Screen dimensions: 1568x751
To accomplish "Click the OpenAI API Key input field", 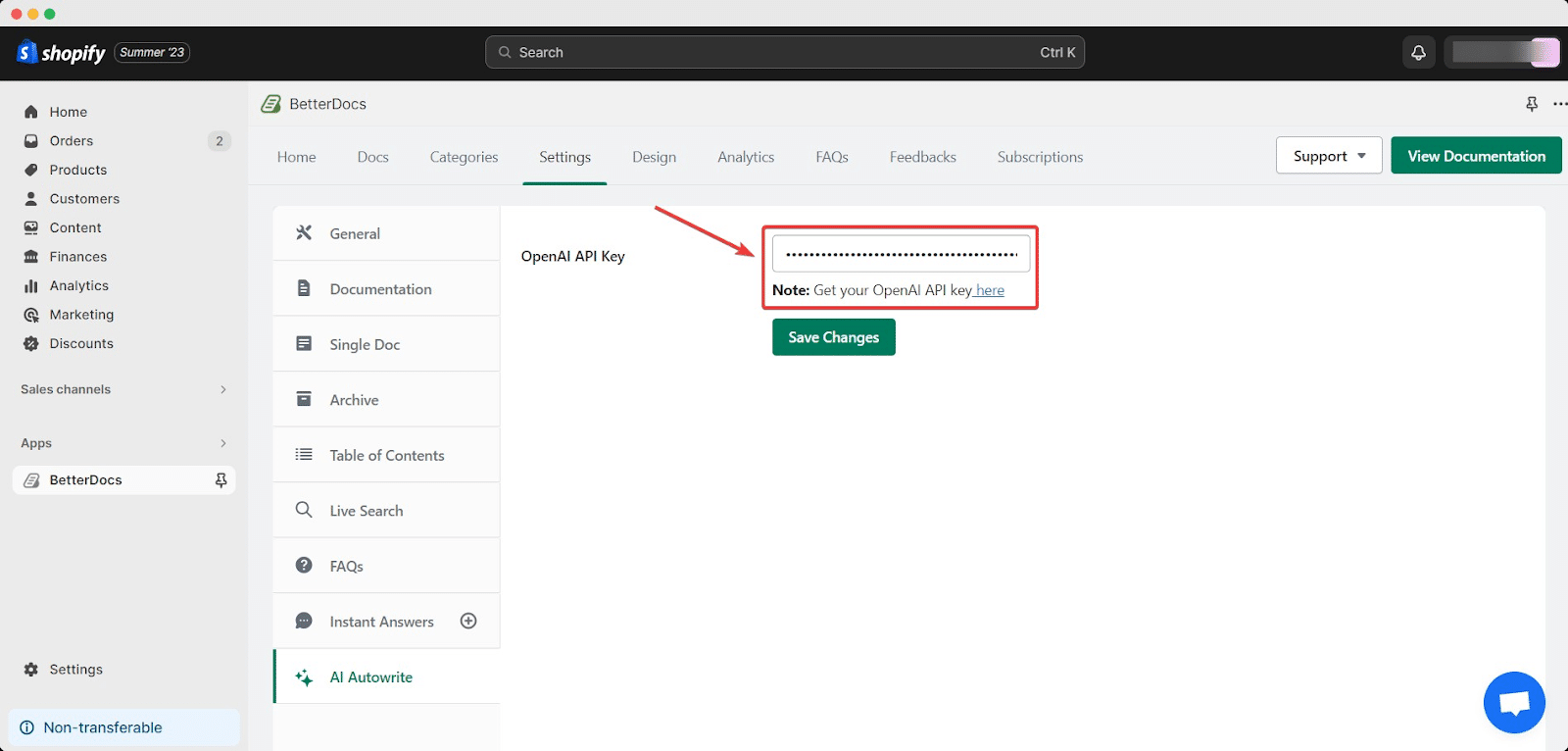I will tap(902, 254).
